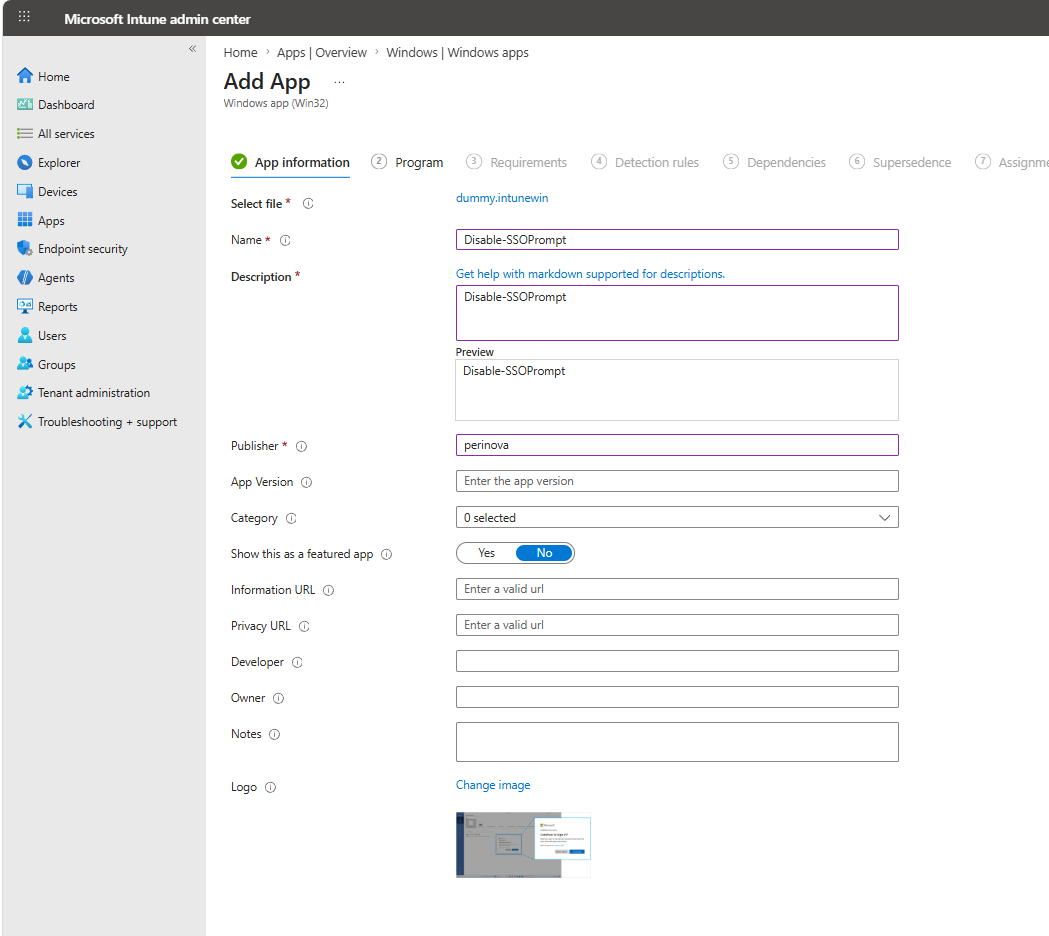1049x936 pixels.
Task: Click Tenant administration gear icon
Action: tap(25, 393)
